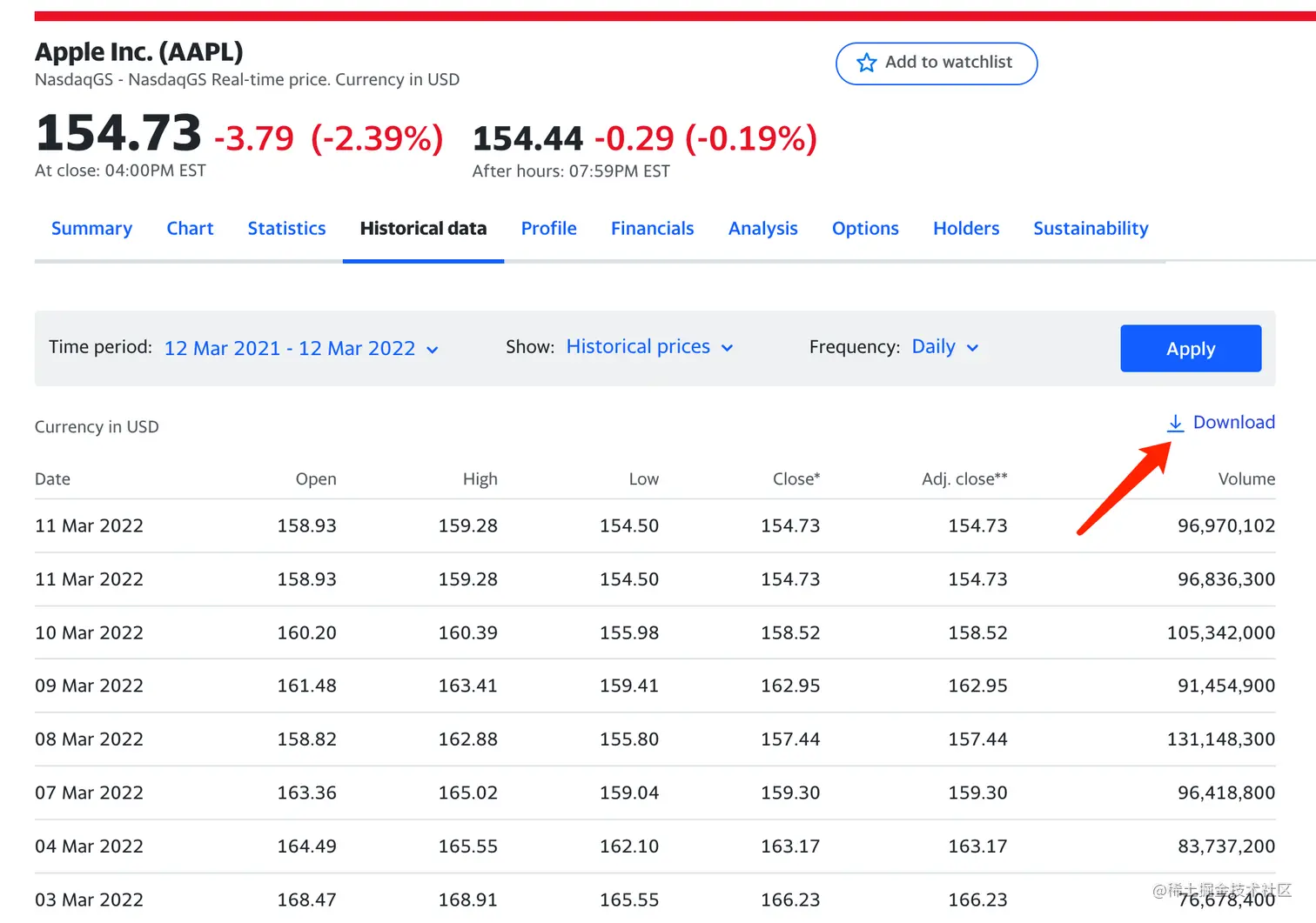Click adjusted close value 159.30
This screenshot has width=1316, height=923.
[x=977, y=793]
